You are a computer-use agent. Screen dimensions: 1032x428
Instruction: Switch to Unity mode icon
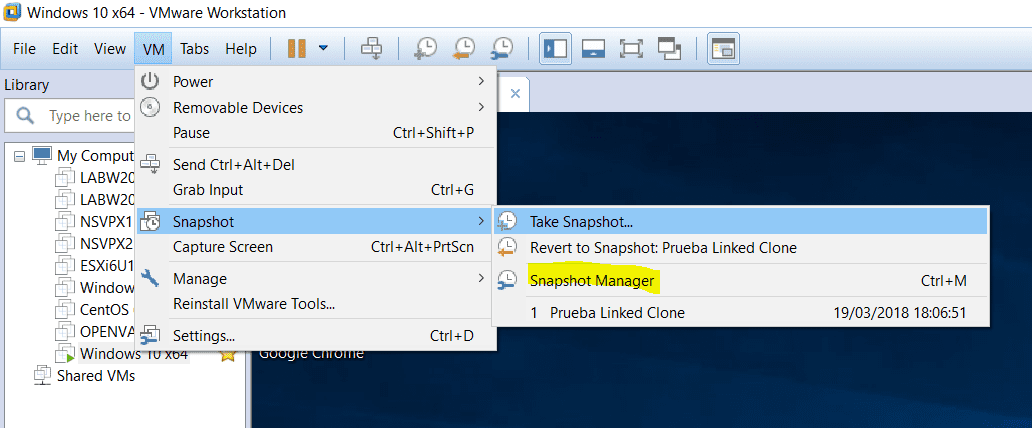point(669,48)
